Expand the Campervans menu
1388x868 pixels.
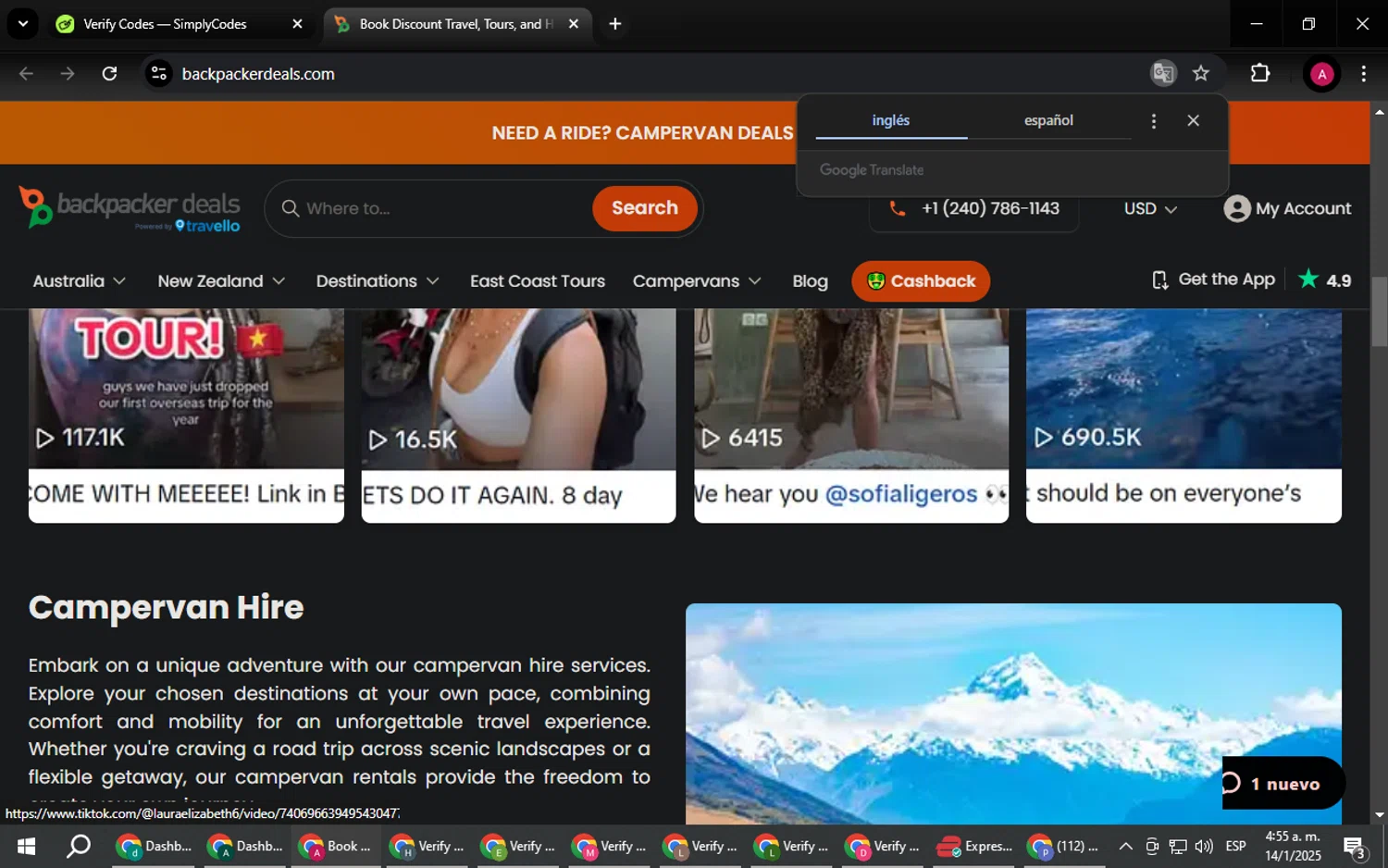697,281
